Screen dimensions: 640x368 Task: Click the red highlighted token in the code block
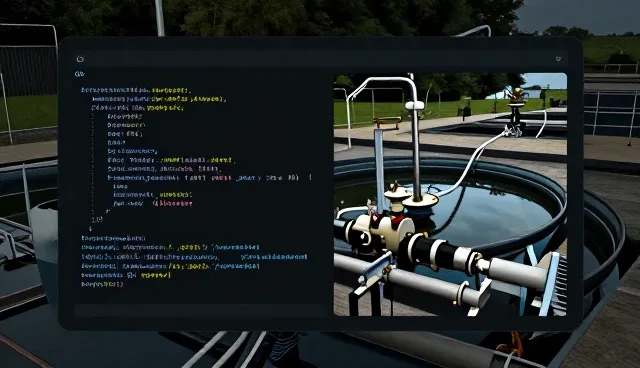(173, 203)
